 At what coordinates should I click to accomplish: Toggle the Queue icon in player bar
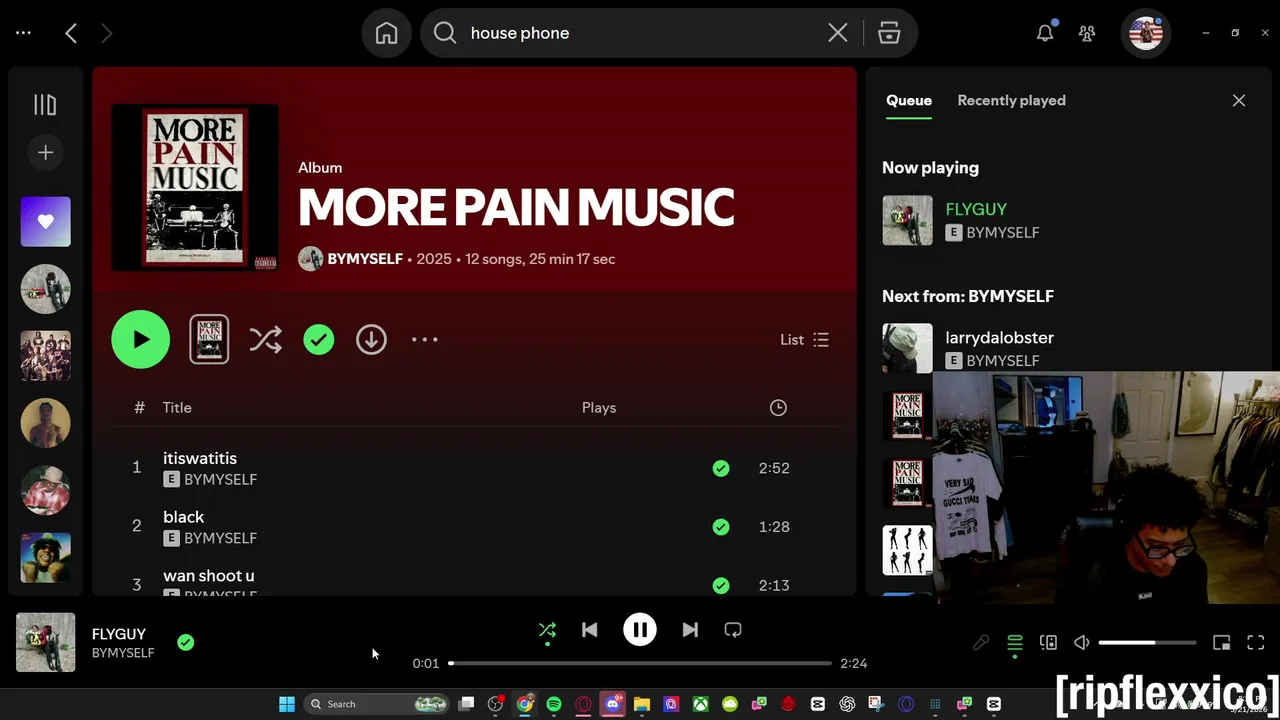tap(1015, 643)
